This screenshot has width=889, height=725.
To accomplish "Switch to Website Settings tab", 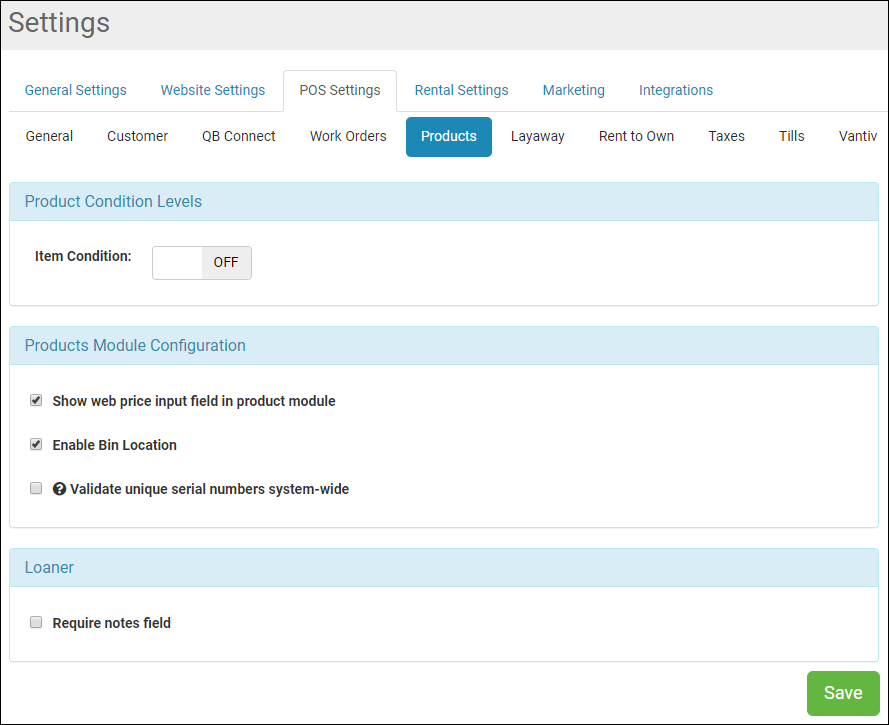I will point(213,90).
